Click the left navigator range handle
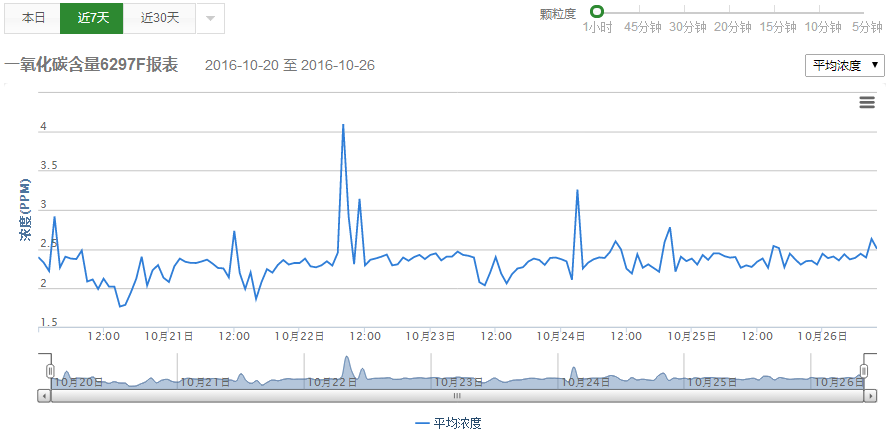The width and height of the screenshot is (890, 437). (50, 371)
